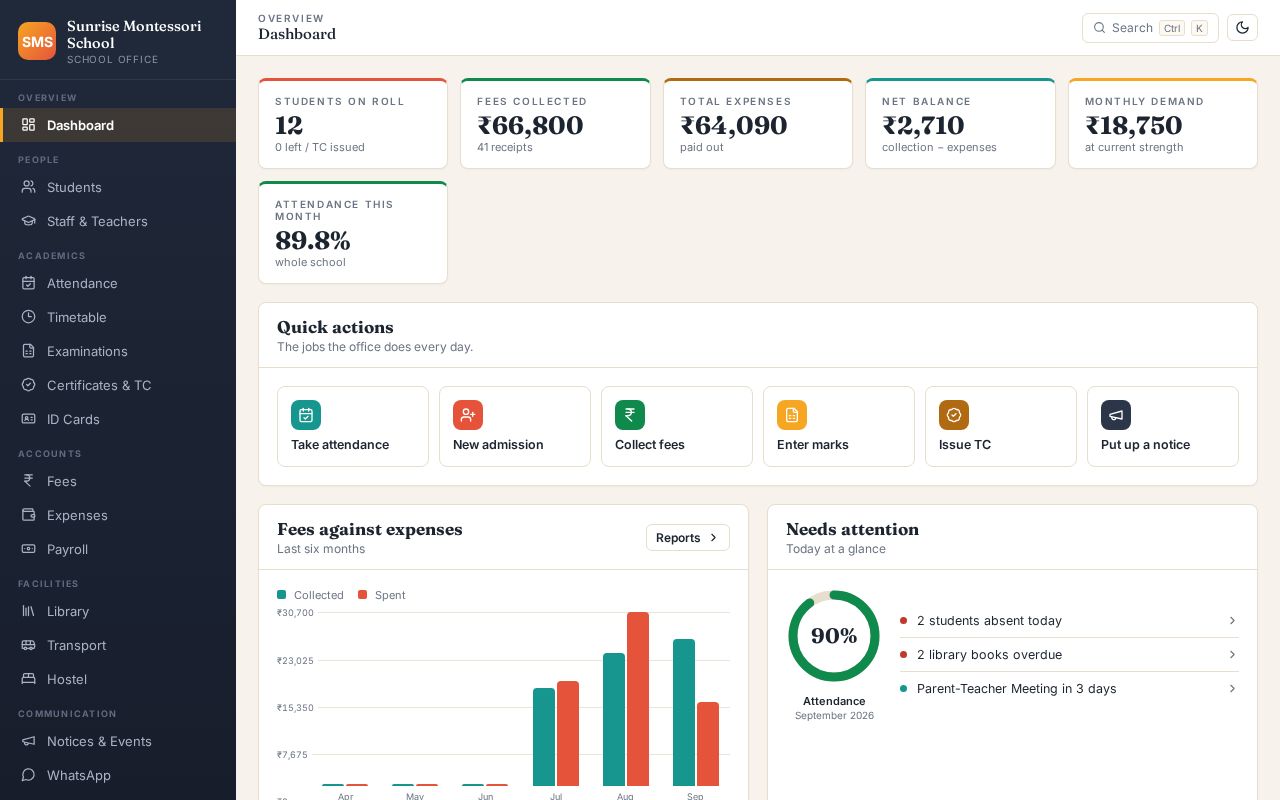The width and height of the screenshot is (1280, 800).
Task: Click the tall red Aug spent bar
Action: pos(638,699)
